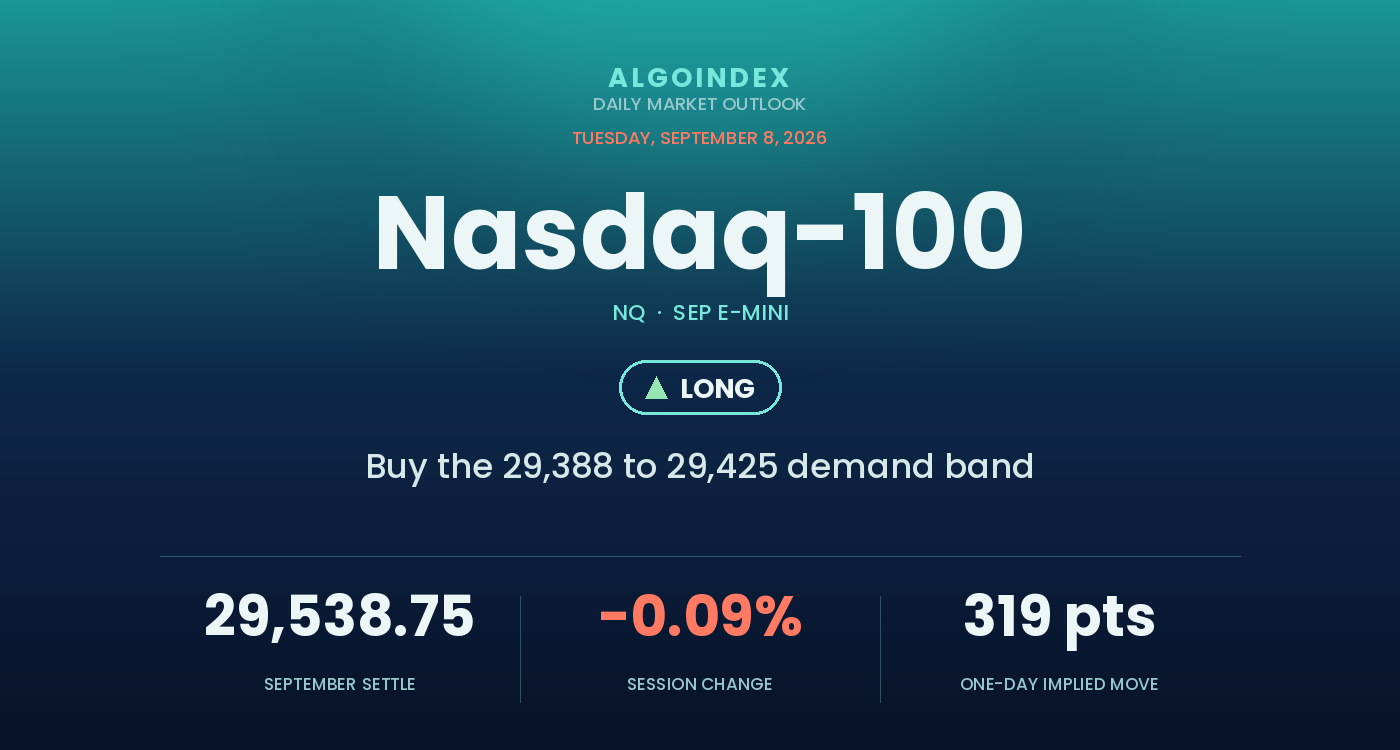Click the Tuesday, September 8, 2026 date
1400x750 pixels.
(x=699, y=138)
